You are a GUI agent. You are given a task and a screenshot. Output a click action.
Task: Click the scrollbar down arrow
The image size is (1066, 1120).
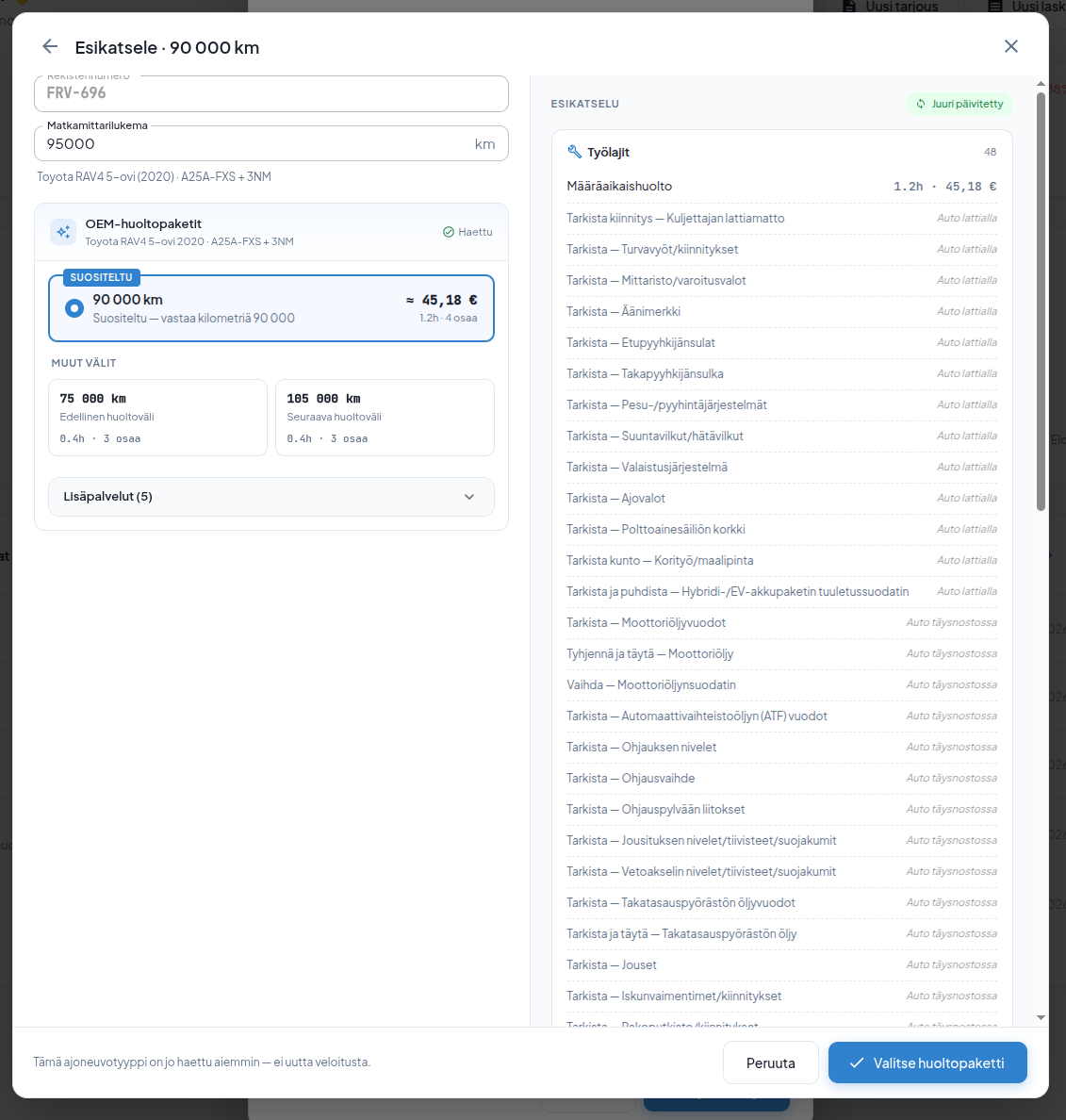(1041, 1017)
